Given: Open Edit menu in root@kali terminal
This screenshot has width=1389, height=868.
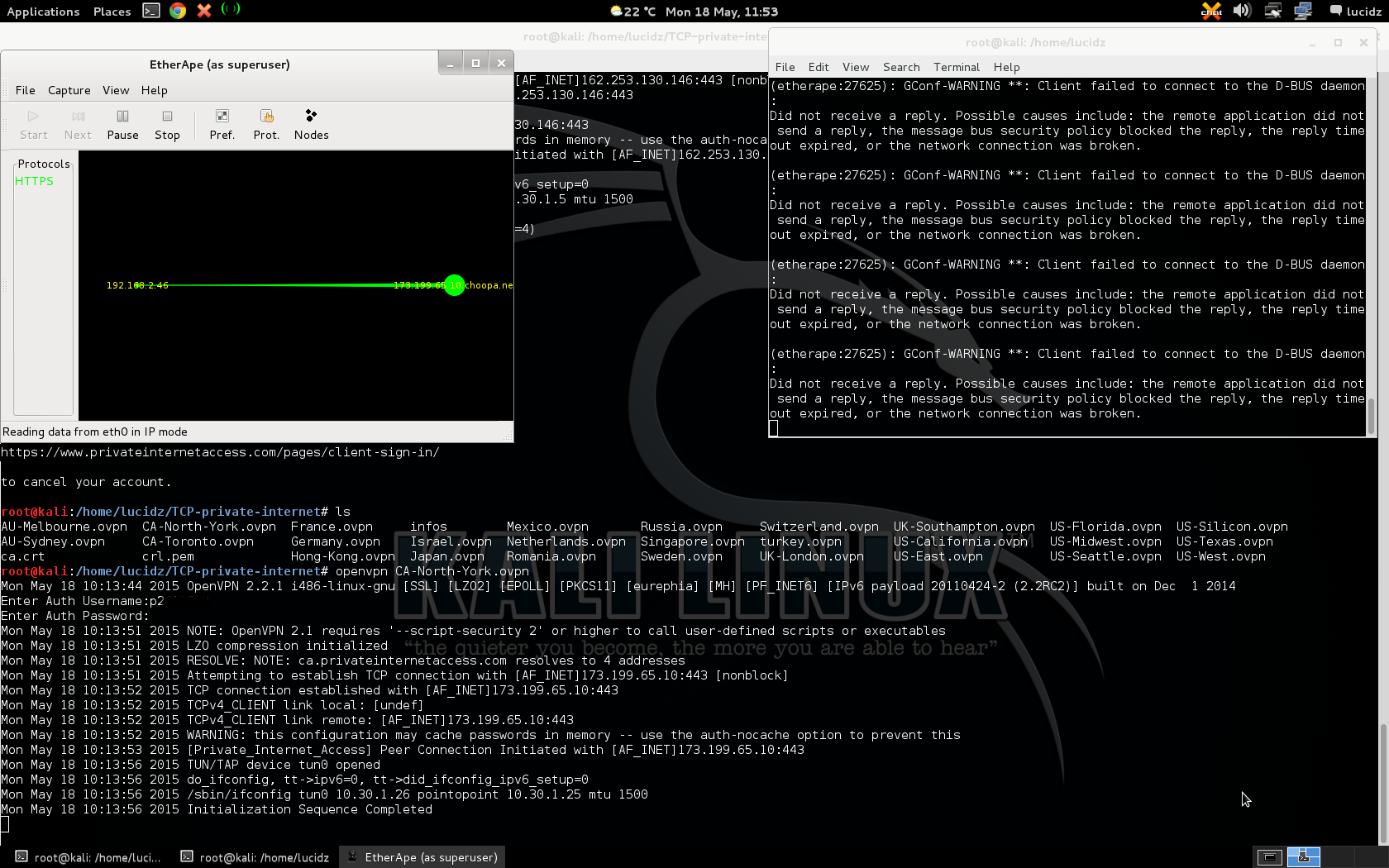Looking at the screenshot, I should click(x=819, y=67).
